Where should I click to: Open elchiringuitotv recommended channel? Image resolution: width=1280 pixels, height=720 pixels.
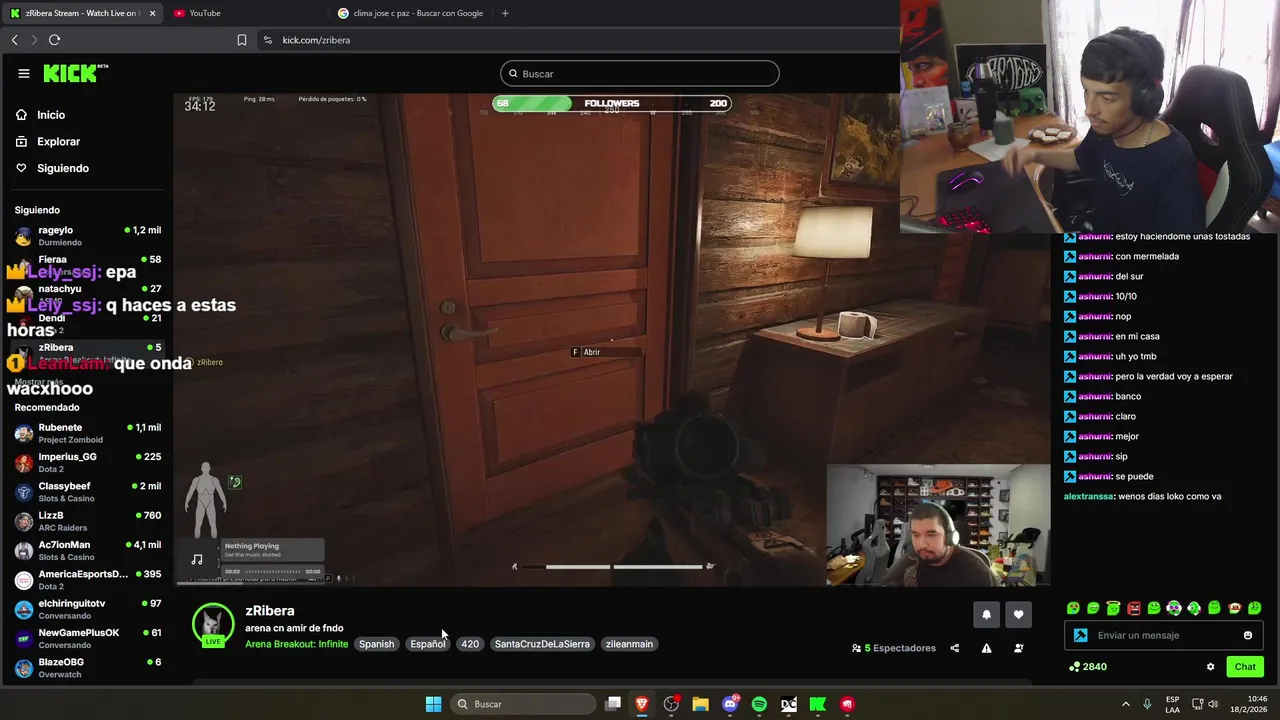coord(88,609)
